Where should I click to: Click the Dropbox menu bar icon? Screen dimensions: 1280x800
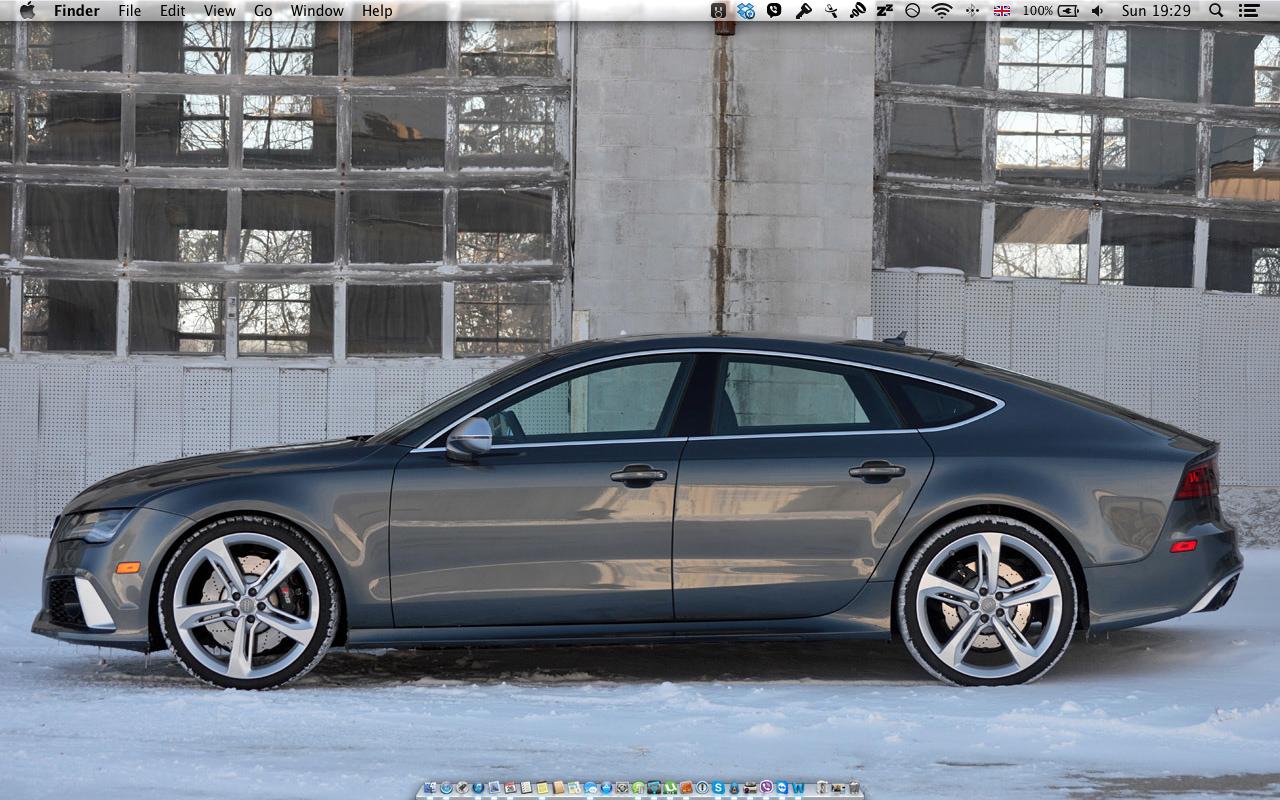[x=746, y=10]
